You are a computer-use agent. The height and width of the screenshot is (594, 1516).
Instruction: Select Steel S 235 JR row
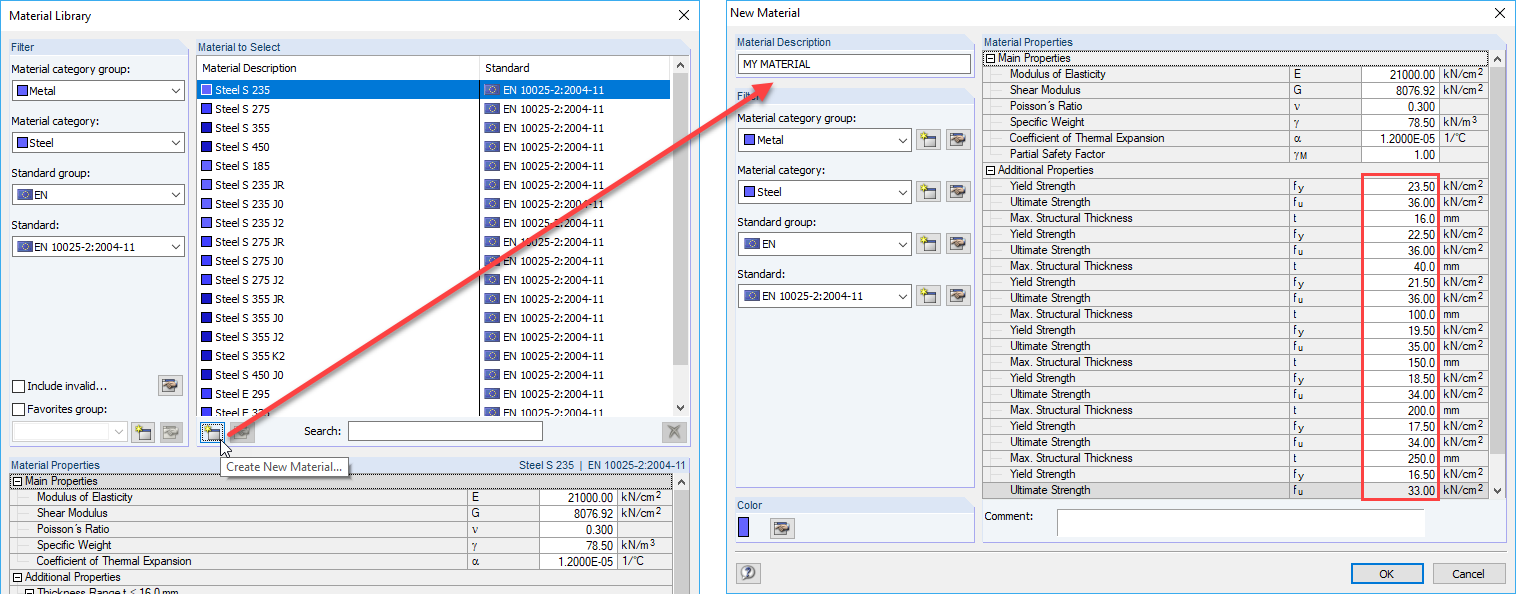point(433,185)
